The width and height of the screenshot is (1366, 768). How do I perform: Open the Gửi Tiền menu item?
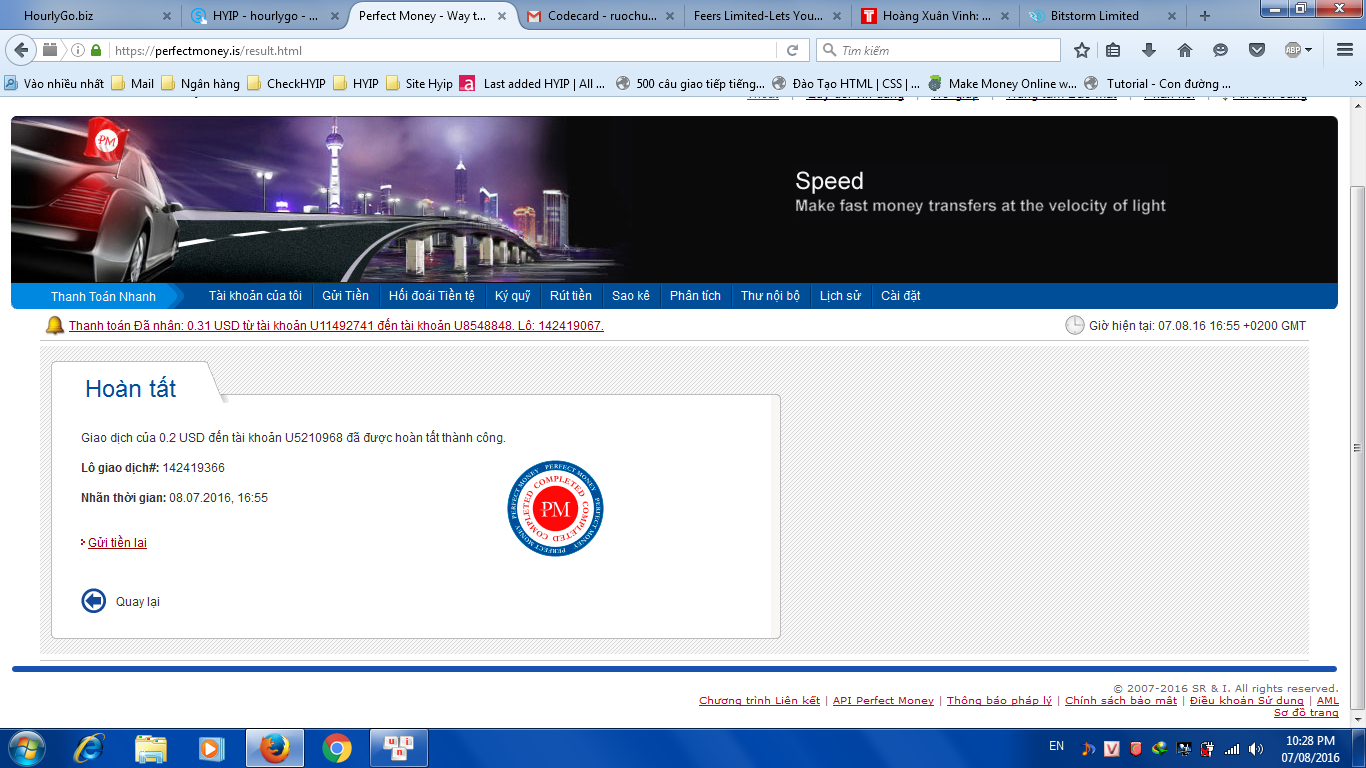tap(345, 296)
